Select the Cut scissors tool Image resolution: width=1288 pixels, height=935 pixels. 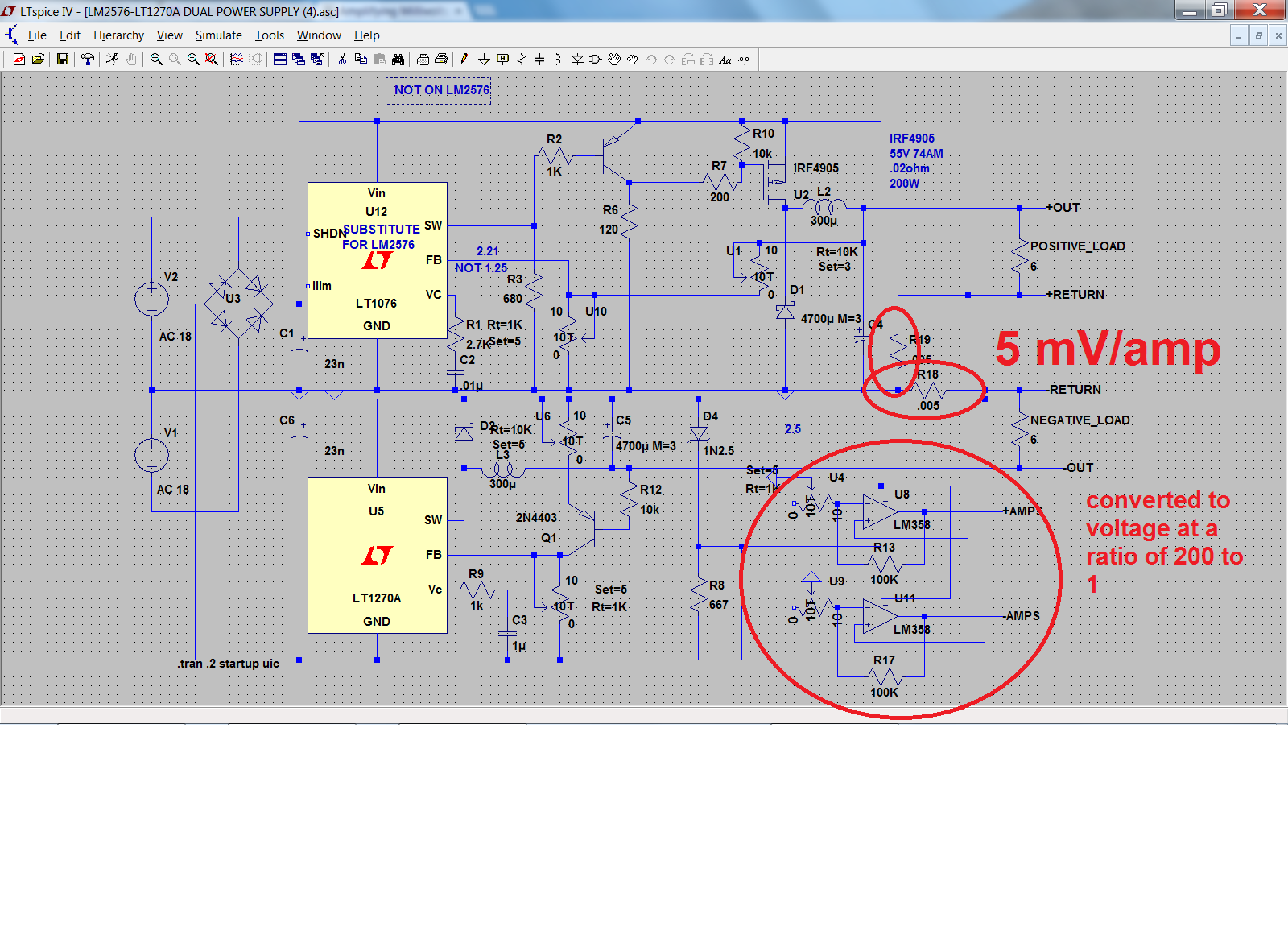(342, 59)
